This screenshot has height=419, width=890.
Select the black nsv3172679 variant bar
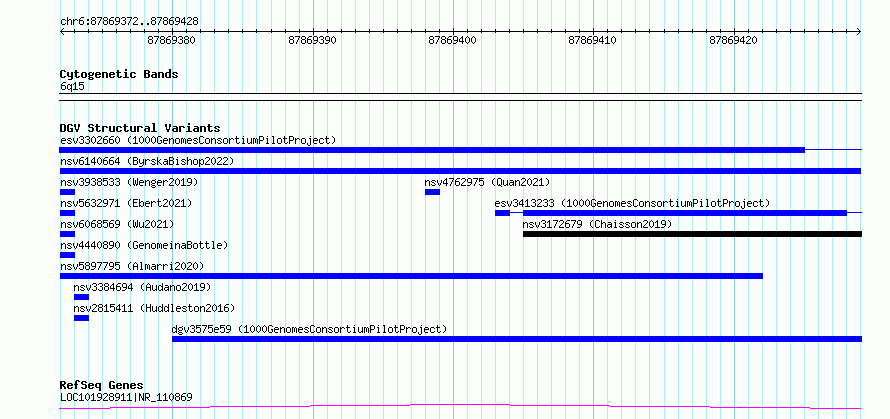click(692, 234)
